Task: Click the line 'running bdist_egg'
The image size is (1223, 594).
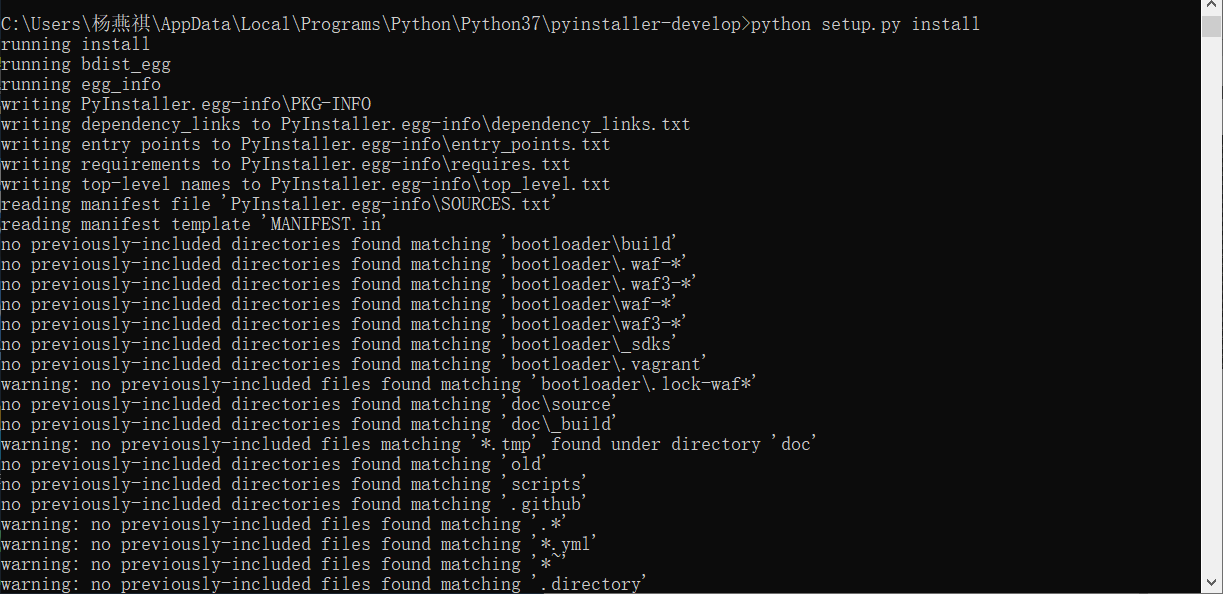Action: tap(85, 63)
